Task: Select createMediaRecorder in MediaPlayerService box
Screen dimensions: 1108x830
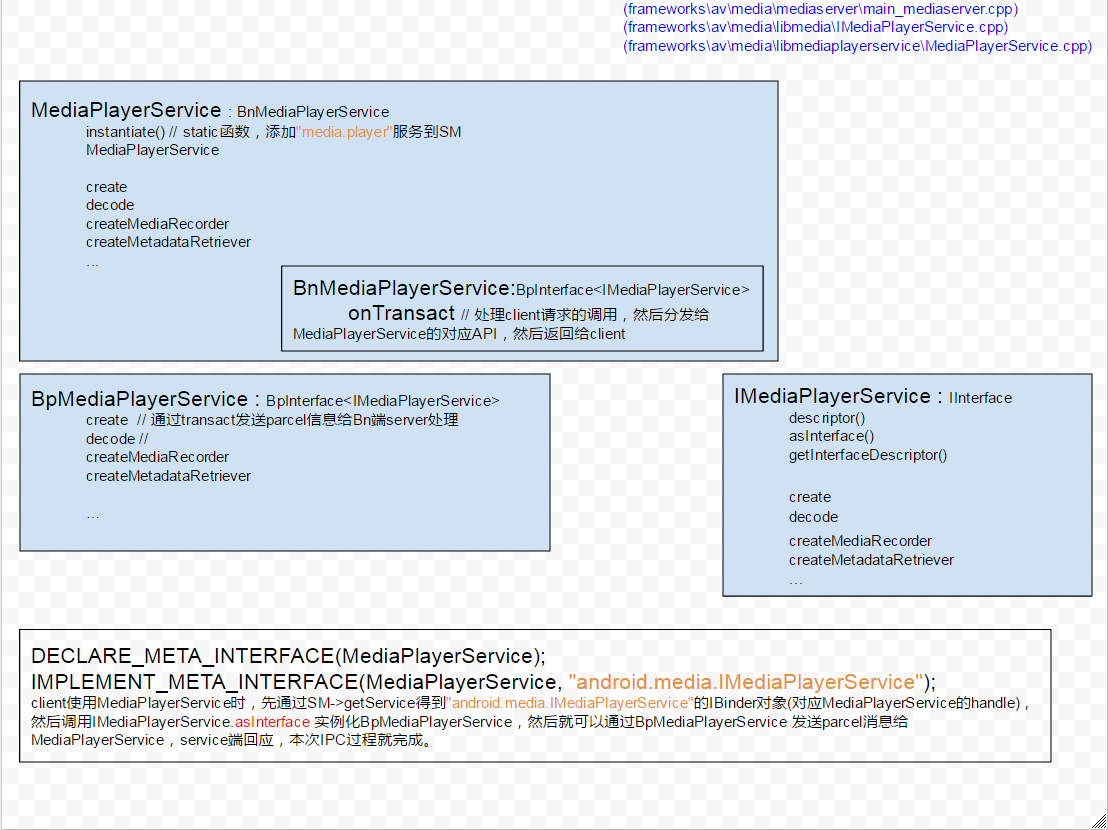Action: click(x=158, y=224)
